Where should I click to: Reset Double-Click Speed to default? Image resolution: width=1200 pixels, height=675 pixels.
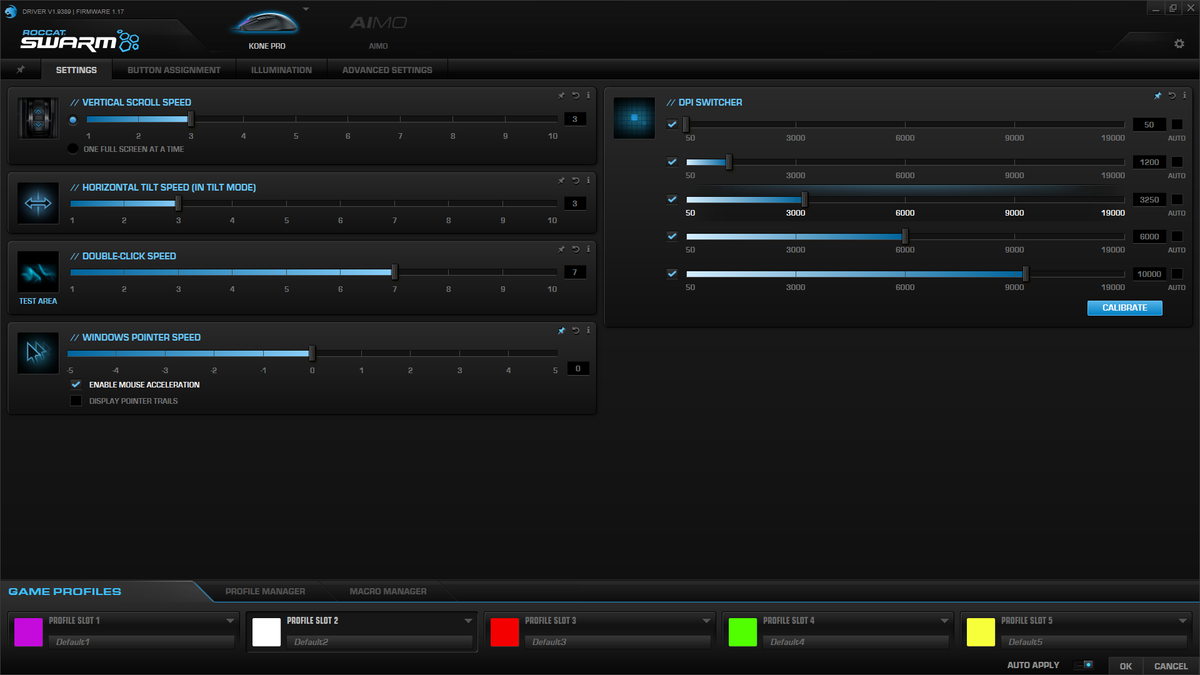(x=576, y=249)
